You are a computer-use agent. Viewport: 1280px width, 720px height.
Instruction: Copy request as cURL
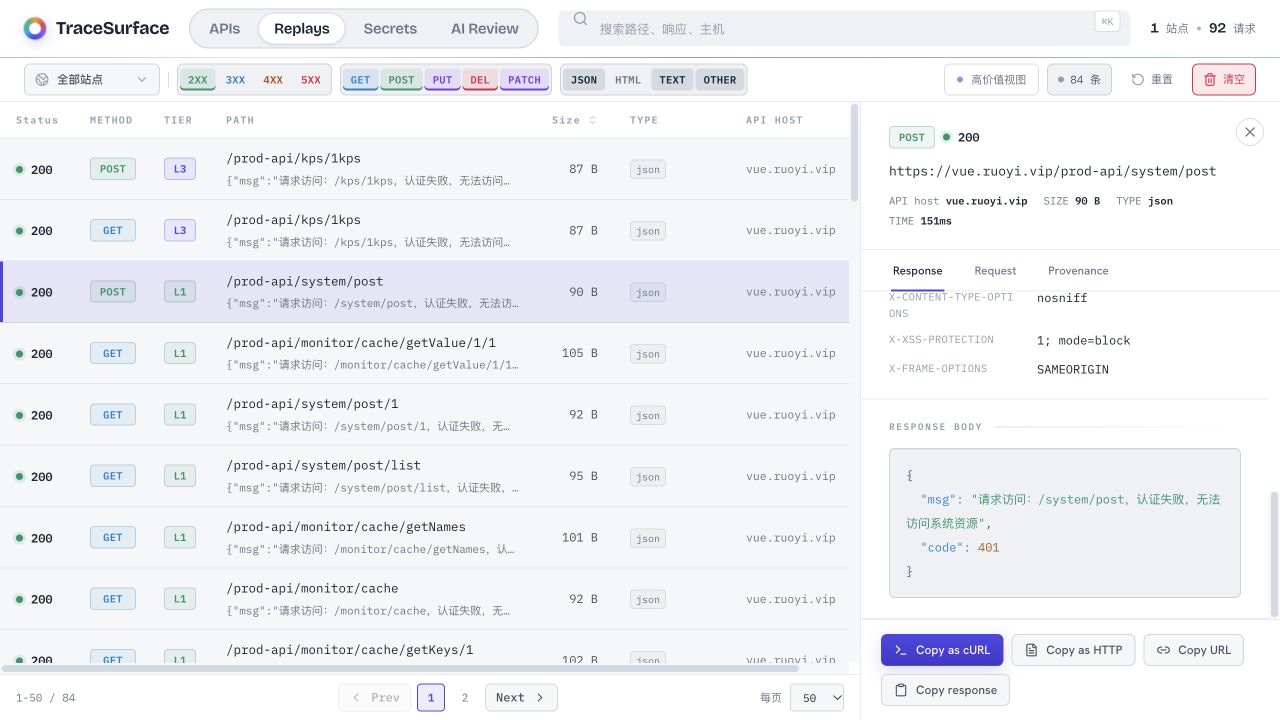click(x=942, y=650)
